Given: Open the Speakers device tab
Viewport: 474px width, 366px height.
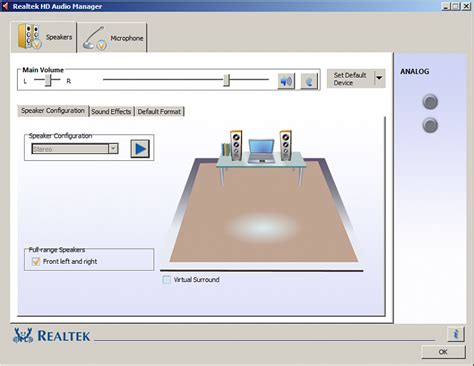Looking at the screenshot, I should (44, 37).
